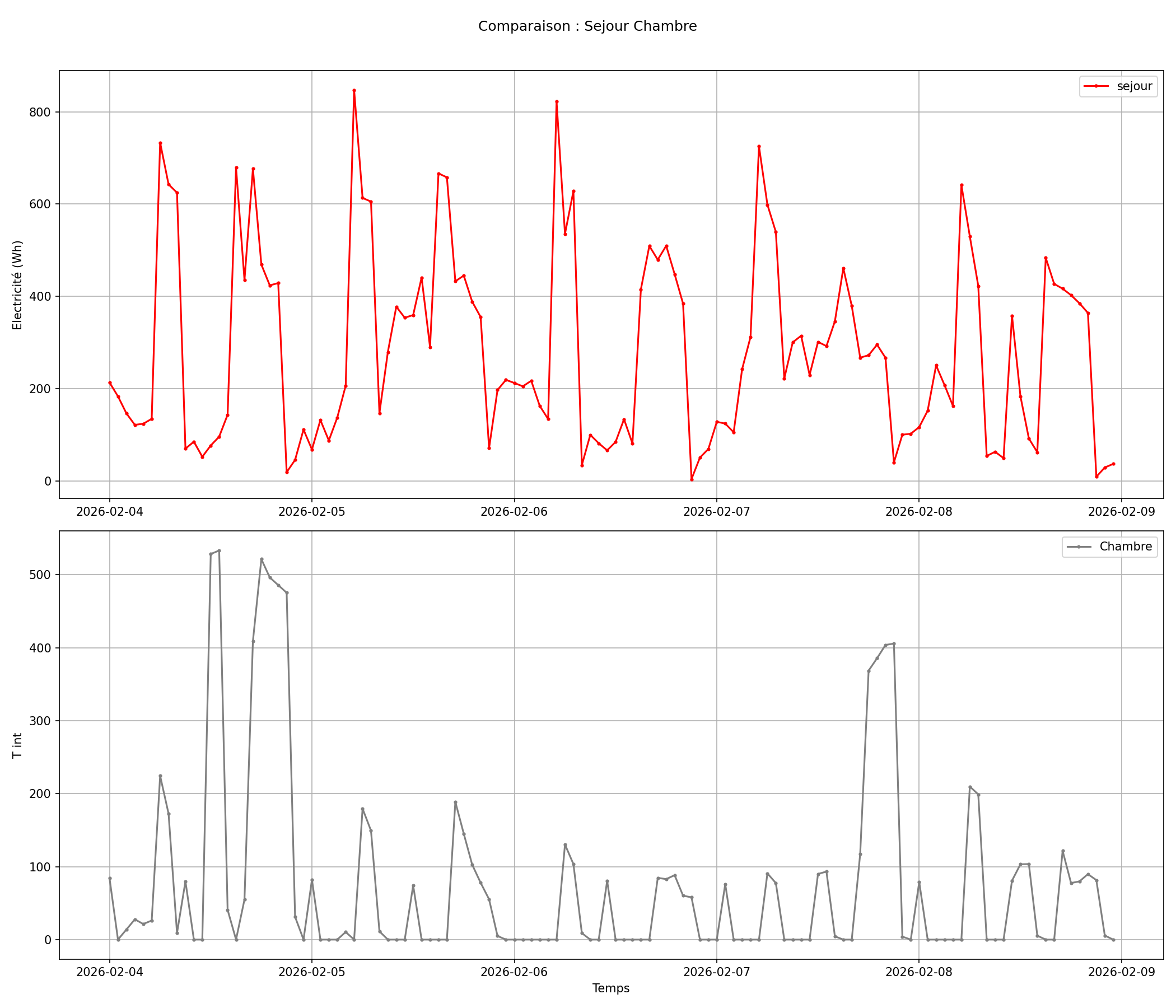The height and width of the screenshot is (1008, 1176).
Task: Click the highest red peak near 2026-02-05
Action: coord(354,90)
